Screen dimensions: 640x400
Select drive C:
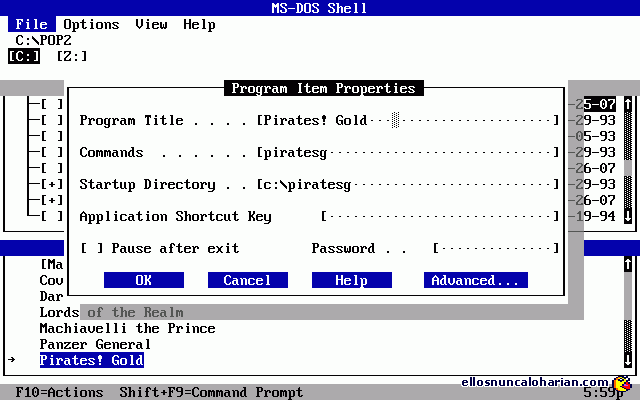click(24, 56)
